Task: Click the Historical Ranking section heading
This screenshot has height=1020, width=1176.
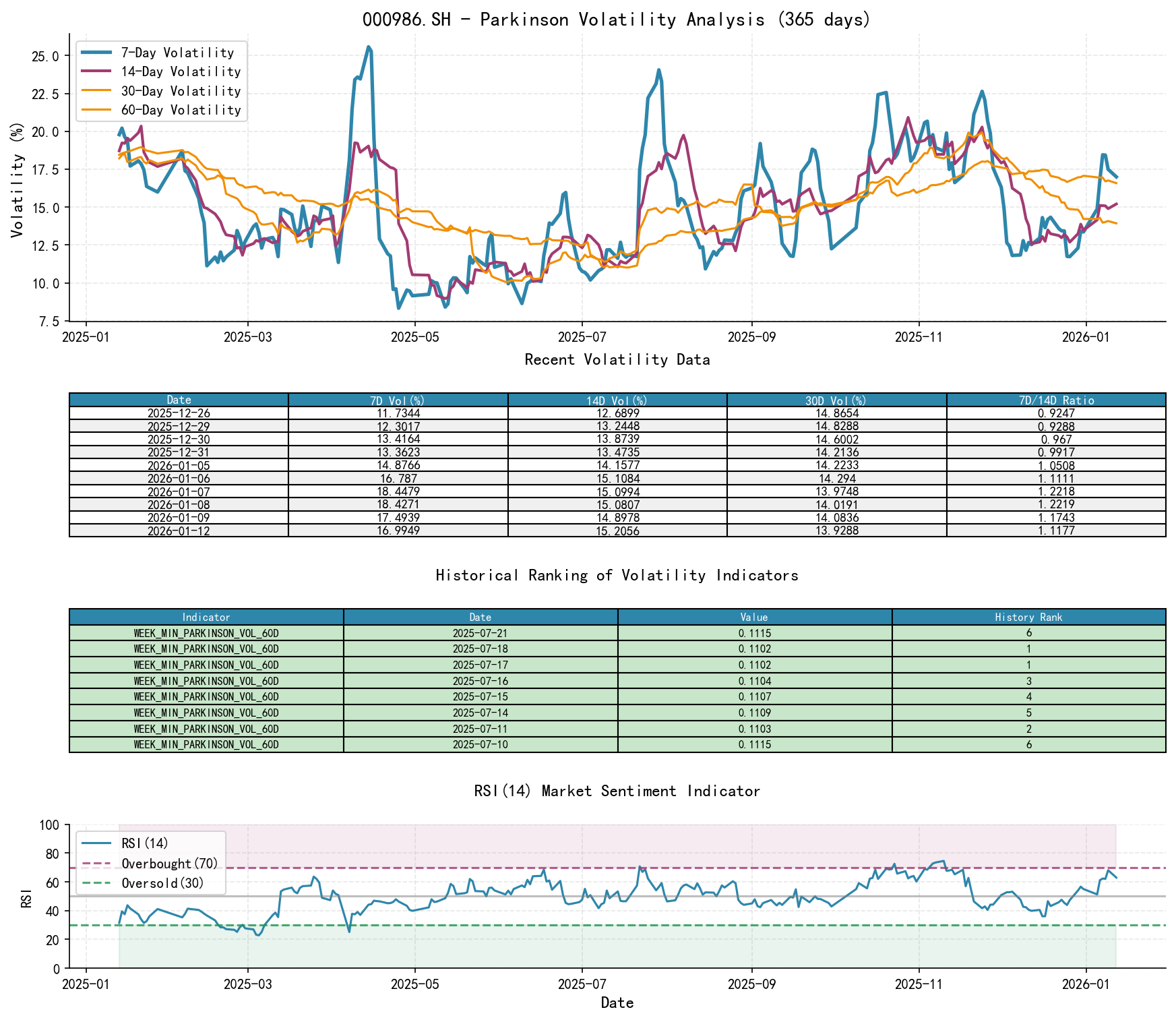Action: point(616,575)
